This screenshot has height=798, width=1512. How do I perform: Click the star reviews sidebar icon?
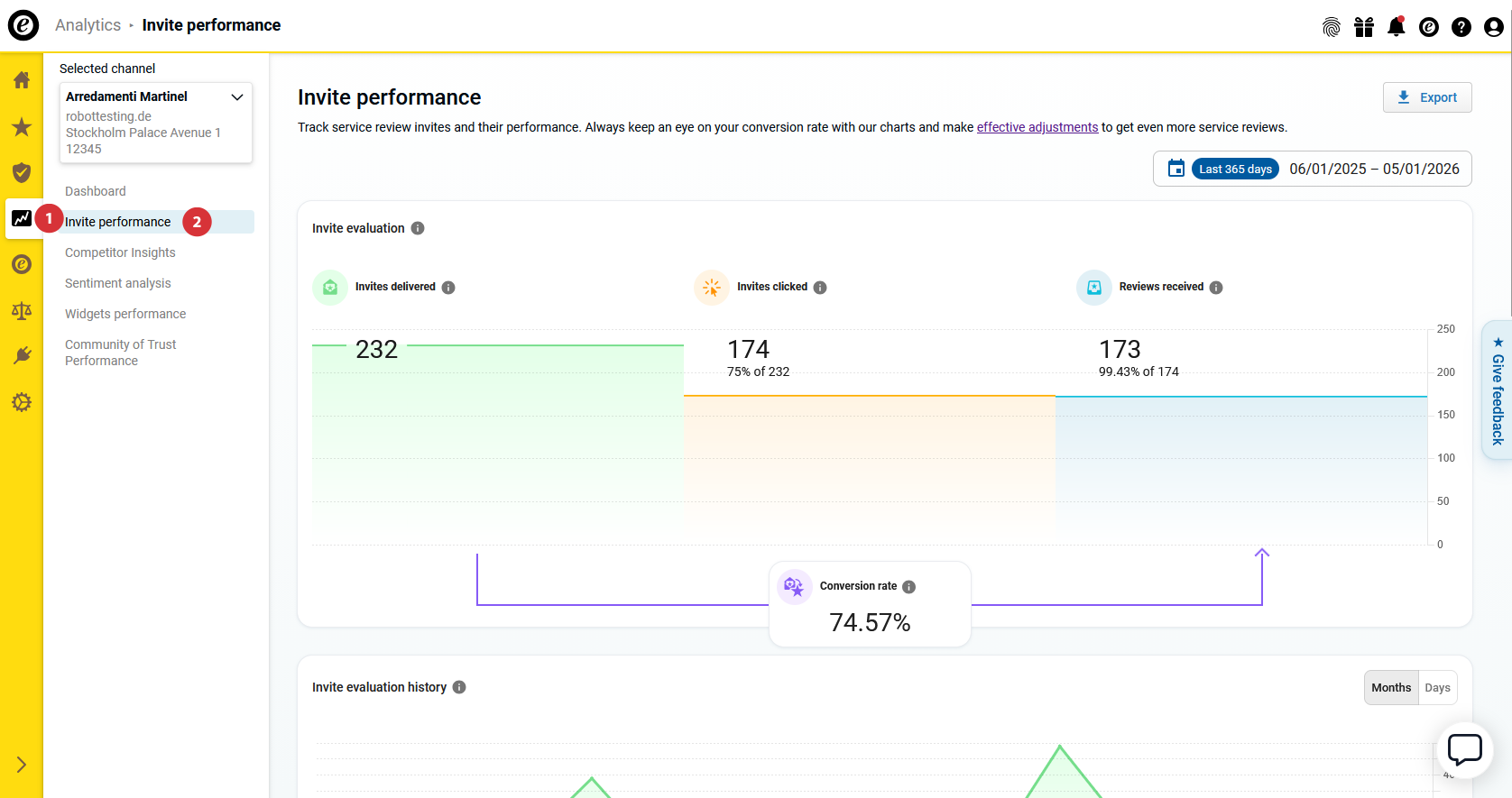coord(22,127)
